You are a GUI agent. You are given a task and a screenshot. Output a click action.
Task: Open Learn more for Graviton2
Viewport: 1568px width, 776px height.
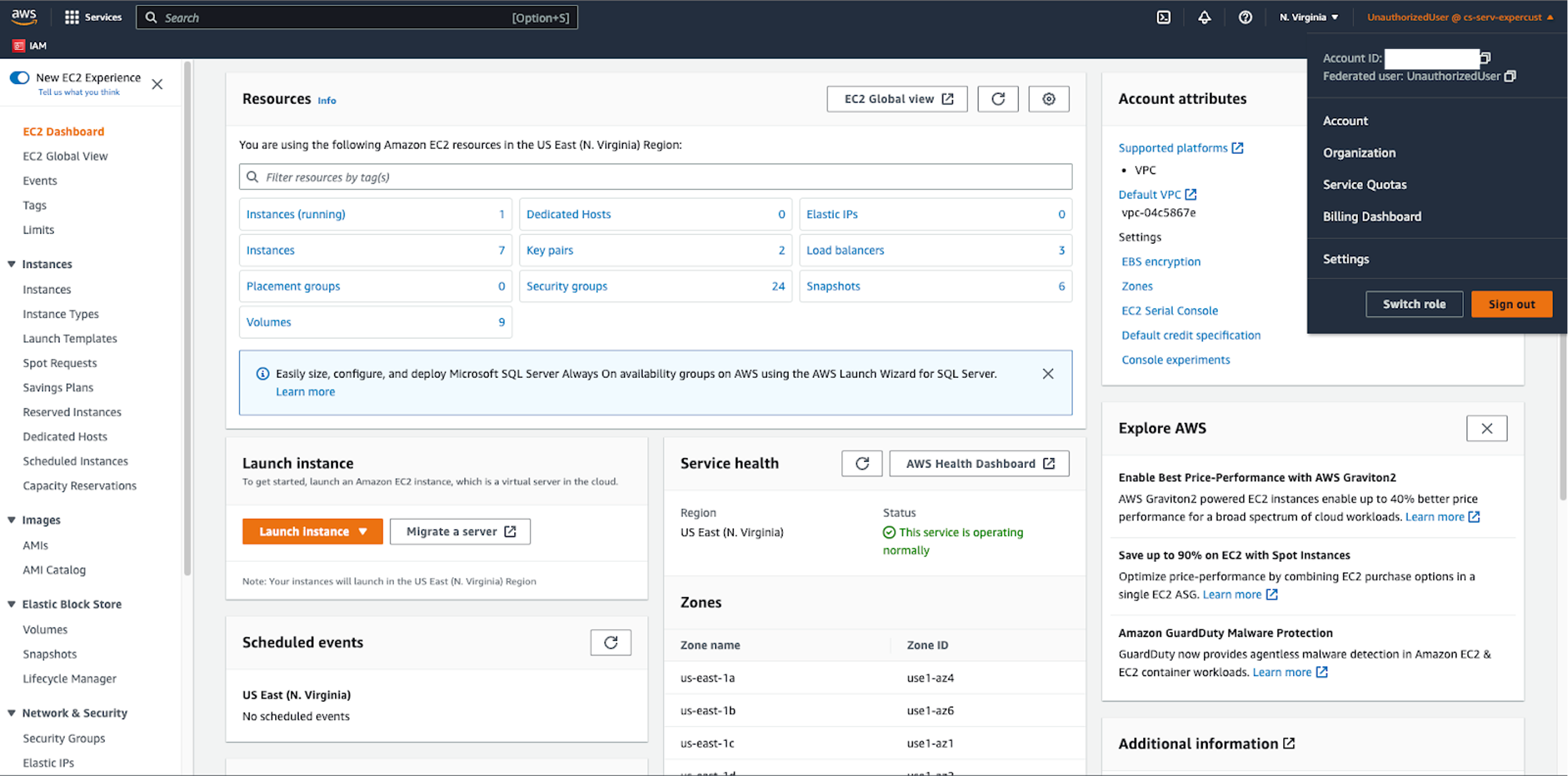click(x=1442, y=517)
